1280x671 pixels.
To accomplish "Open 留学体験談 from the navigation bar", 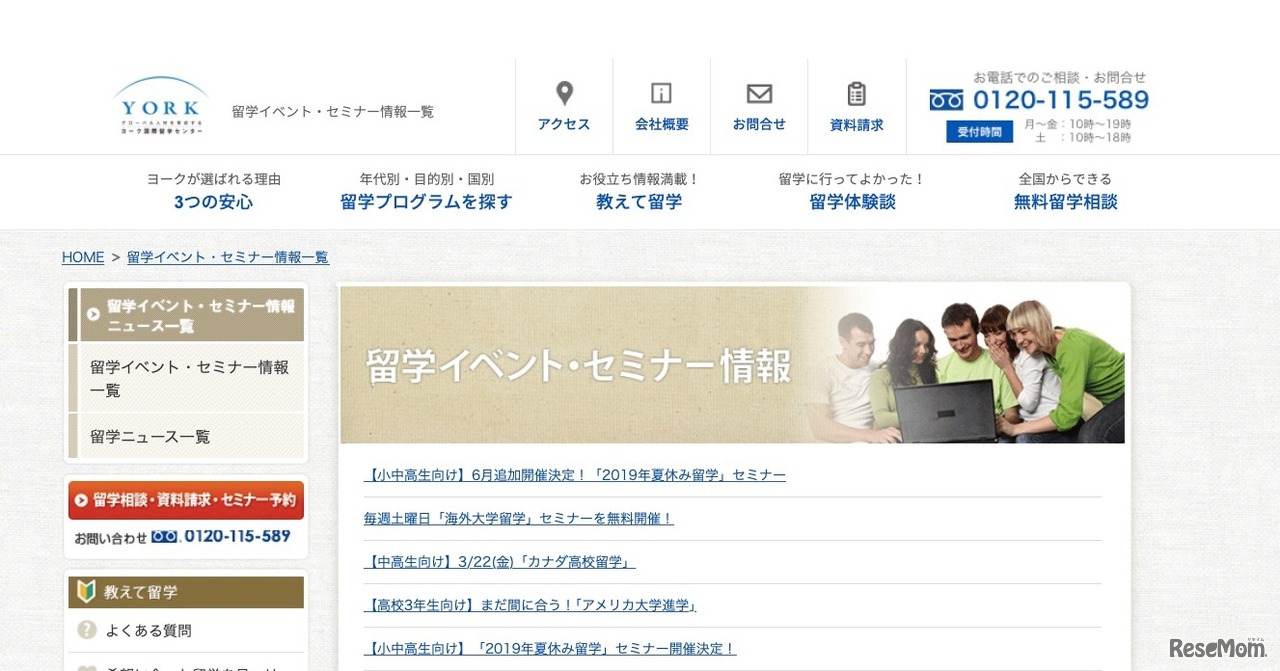I will pos(852,200).
